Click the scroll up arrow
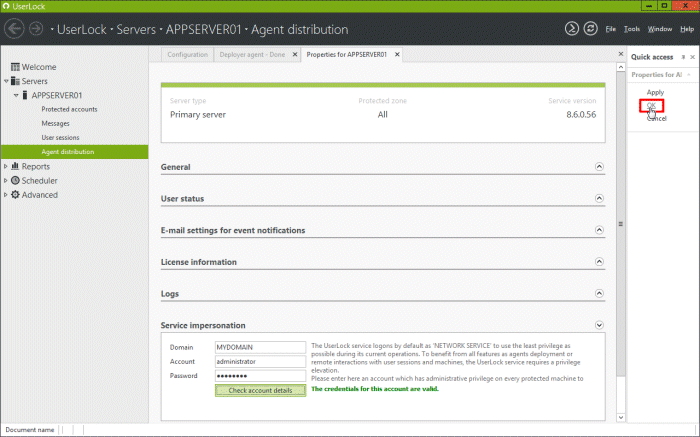Screen dimensions: 700x437 point(621,67)
